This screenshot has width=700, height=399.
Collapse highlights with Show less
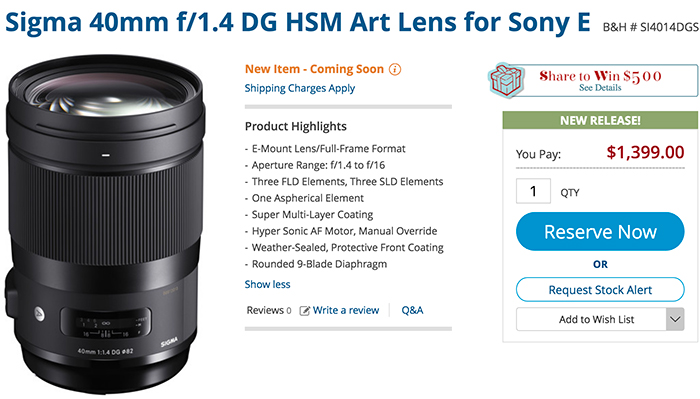[267, 284]
